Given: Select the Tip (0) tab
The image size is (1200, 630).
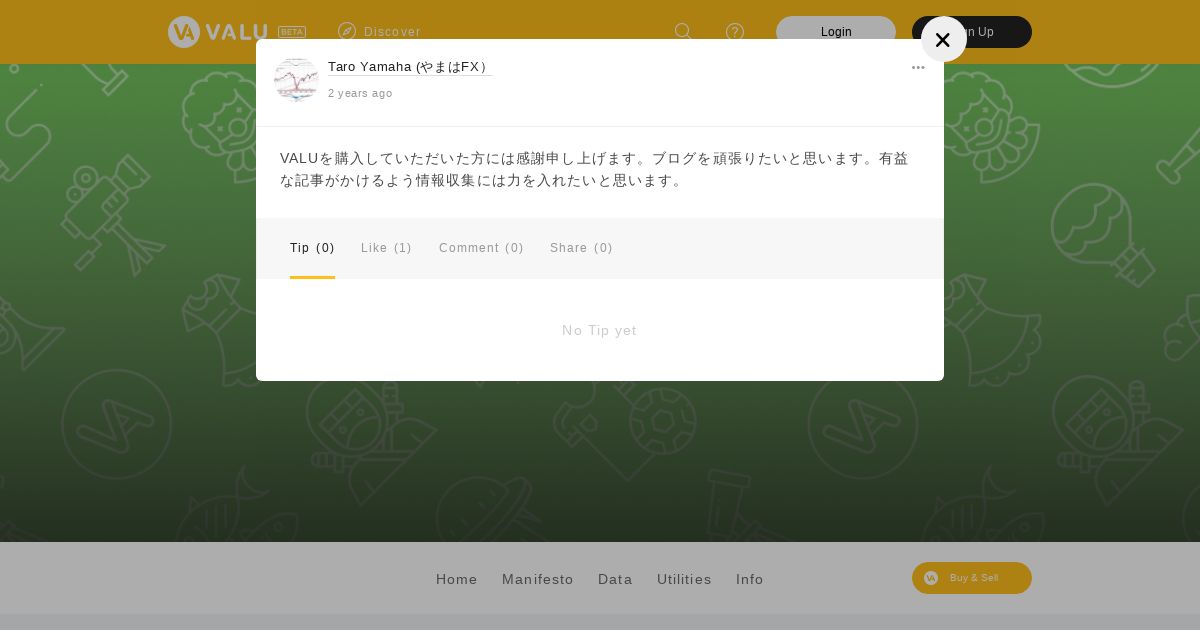Looking at the screenshot, I should [x=312, y=248].
